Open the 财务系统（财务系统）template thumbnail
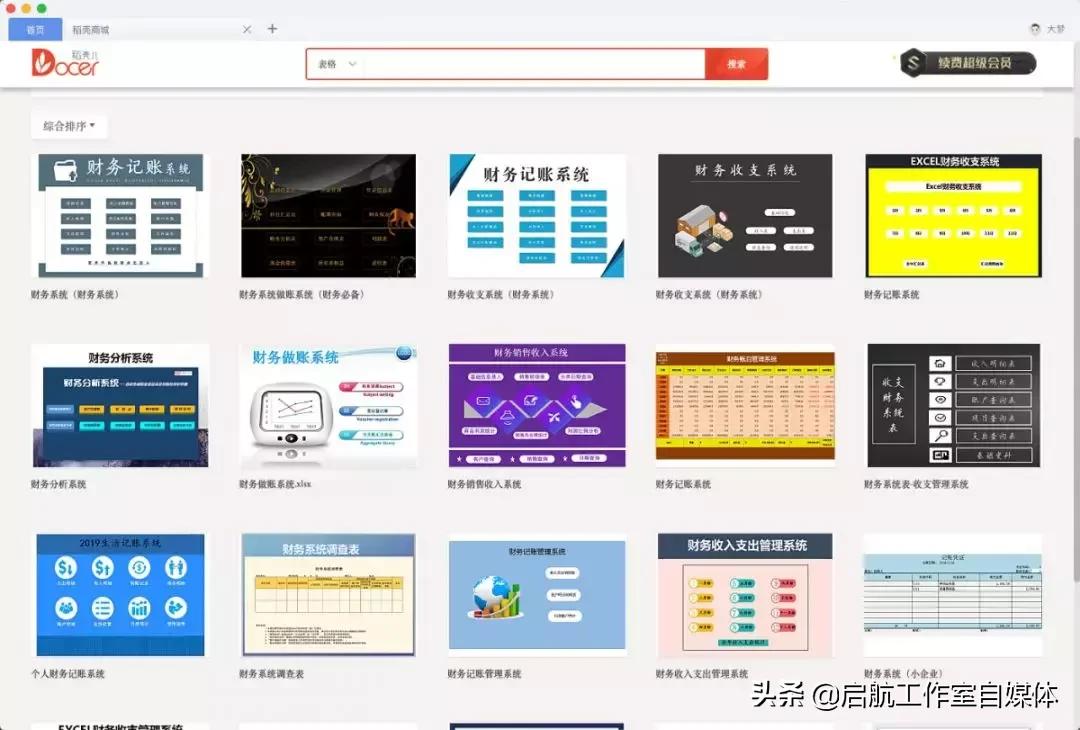This screenshot has height=730, width=1080. [x=118, y=215]
